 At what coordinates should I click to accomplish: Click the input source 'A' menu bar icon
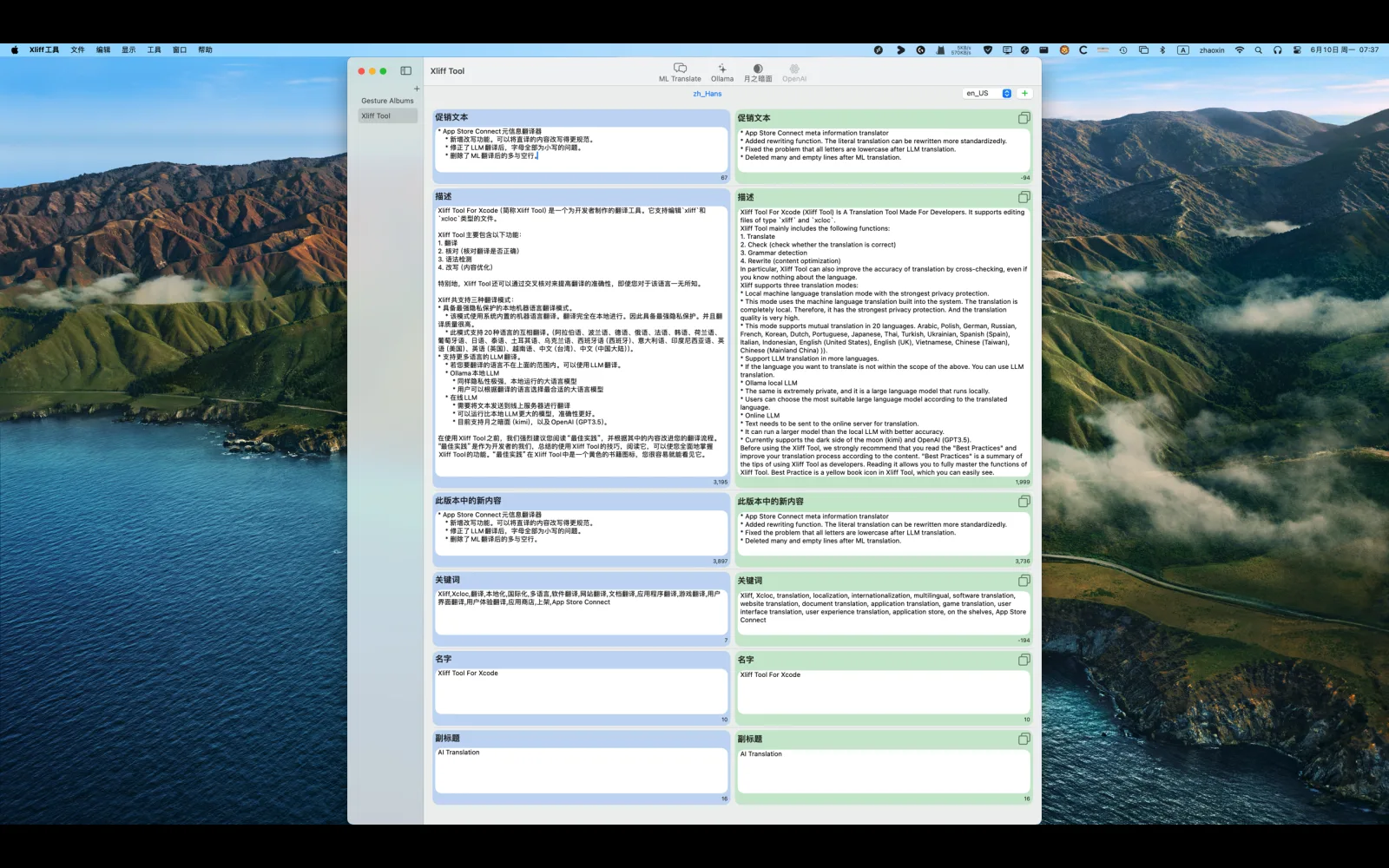point(1183,50)
